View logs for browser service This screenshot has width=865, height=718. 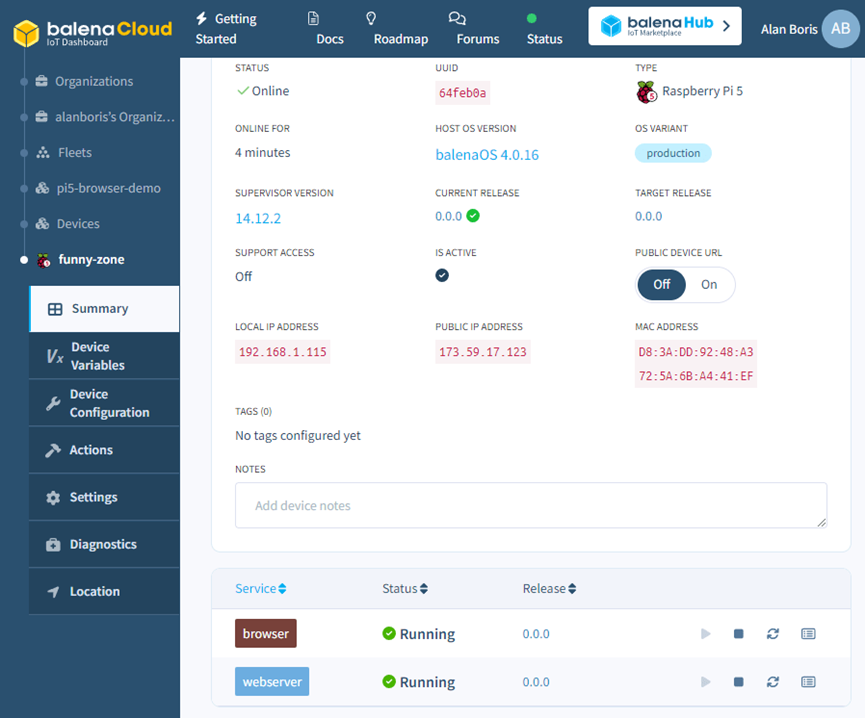click(x=808, y=634)
